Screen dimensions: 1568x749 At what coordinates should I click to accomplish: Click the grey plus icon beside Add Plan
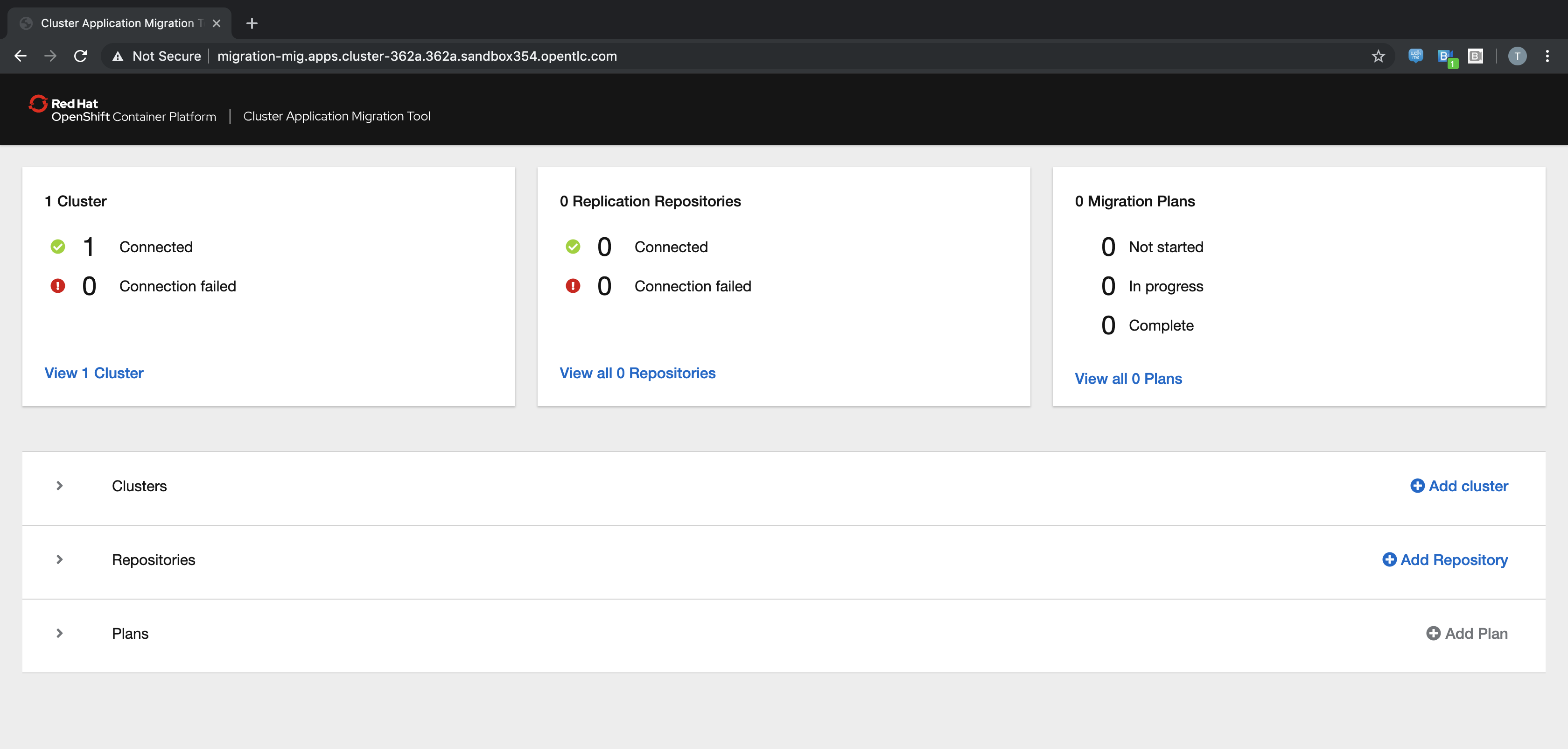[1434, 633]
